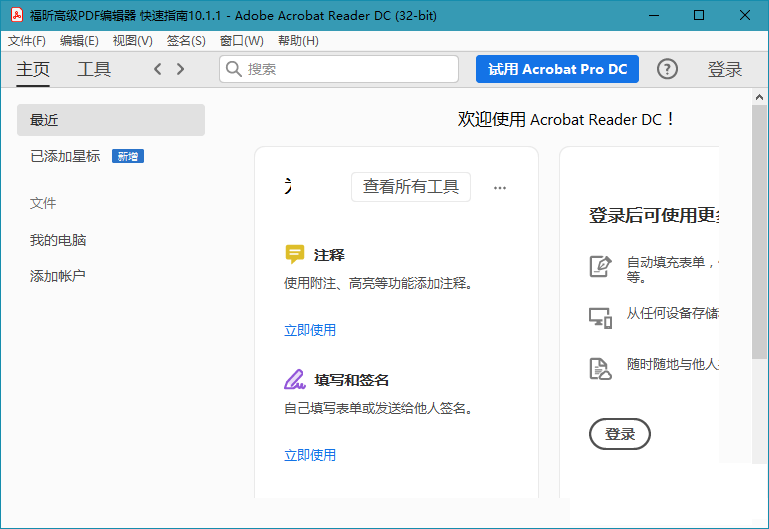Open the 帮助(H) menu
The image size is (769, 529).
click(298, 41)
